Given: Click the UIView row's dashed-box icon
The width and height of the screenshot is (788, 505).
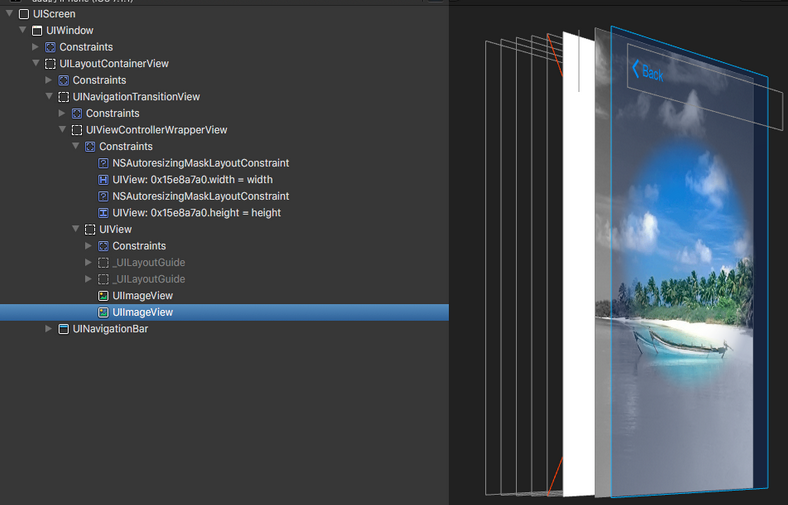Looking at the screenshot, I should (x=90, y=230).
